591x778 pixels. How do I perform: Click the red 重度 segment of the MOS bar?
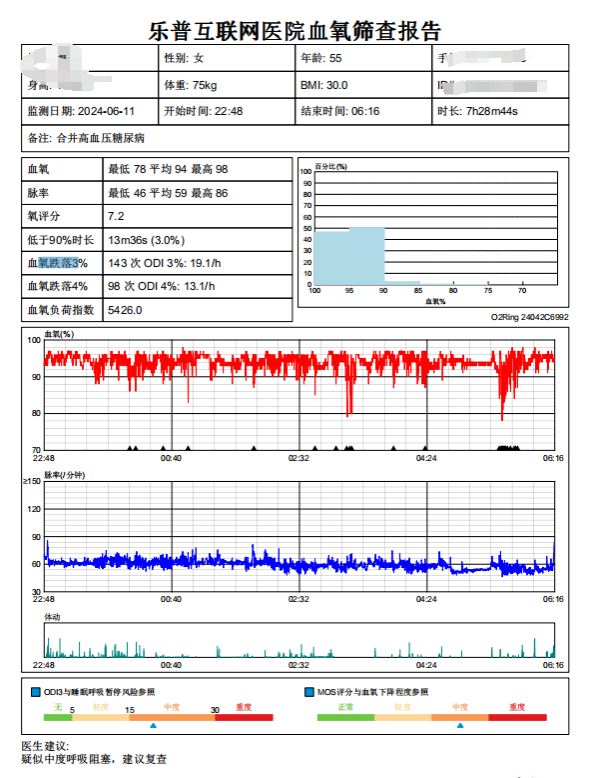tap(518, 717)
